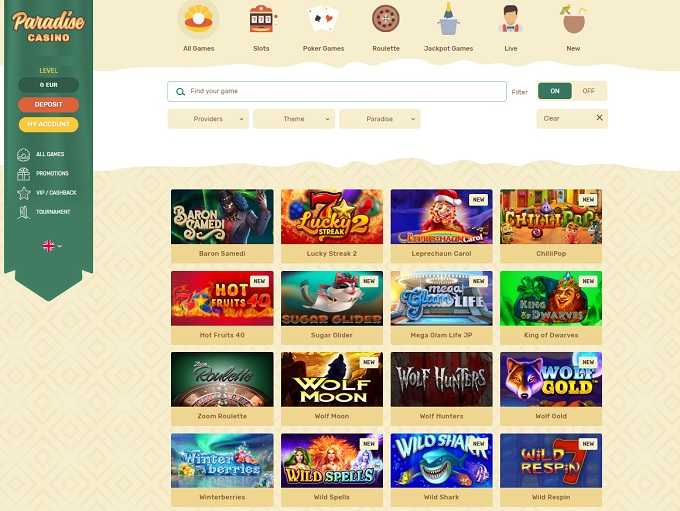Focus the Find your game search field
Screen dimensions: 680x511
(x=337, y=92)
